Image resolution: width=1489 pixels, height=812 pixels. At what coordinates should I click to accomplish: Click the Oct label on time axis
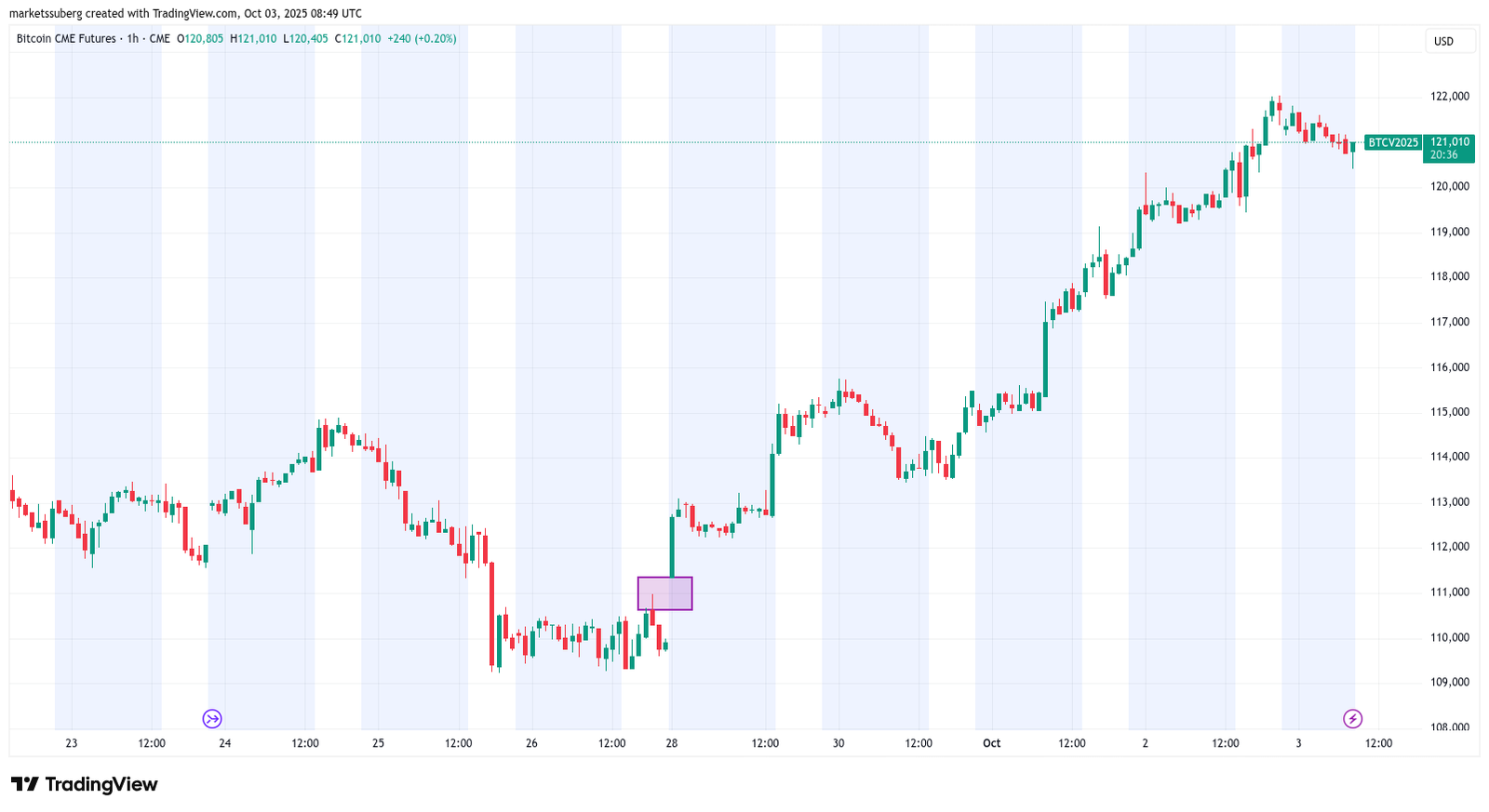pyautogui.click(x=991, y=743)
